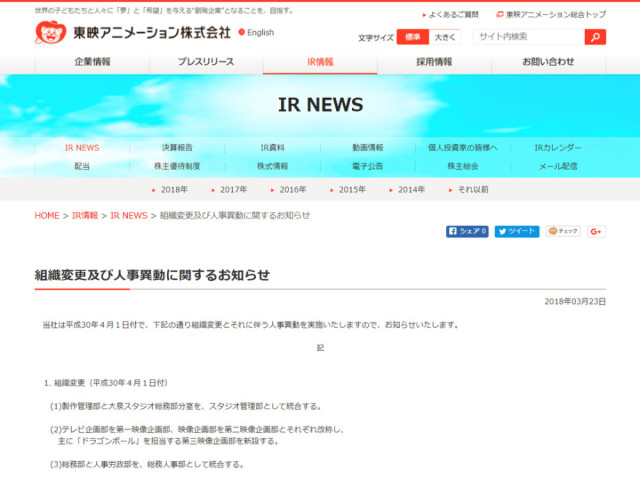The width and height of the screenshot is (640, 479).
Task: Open the 株主優待制度 page
Action: (177, 166)
